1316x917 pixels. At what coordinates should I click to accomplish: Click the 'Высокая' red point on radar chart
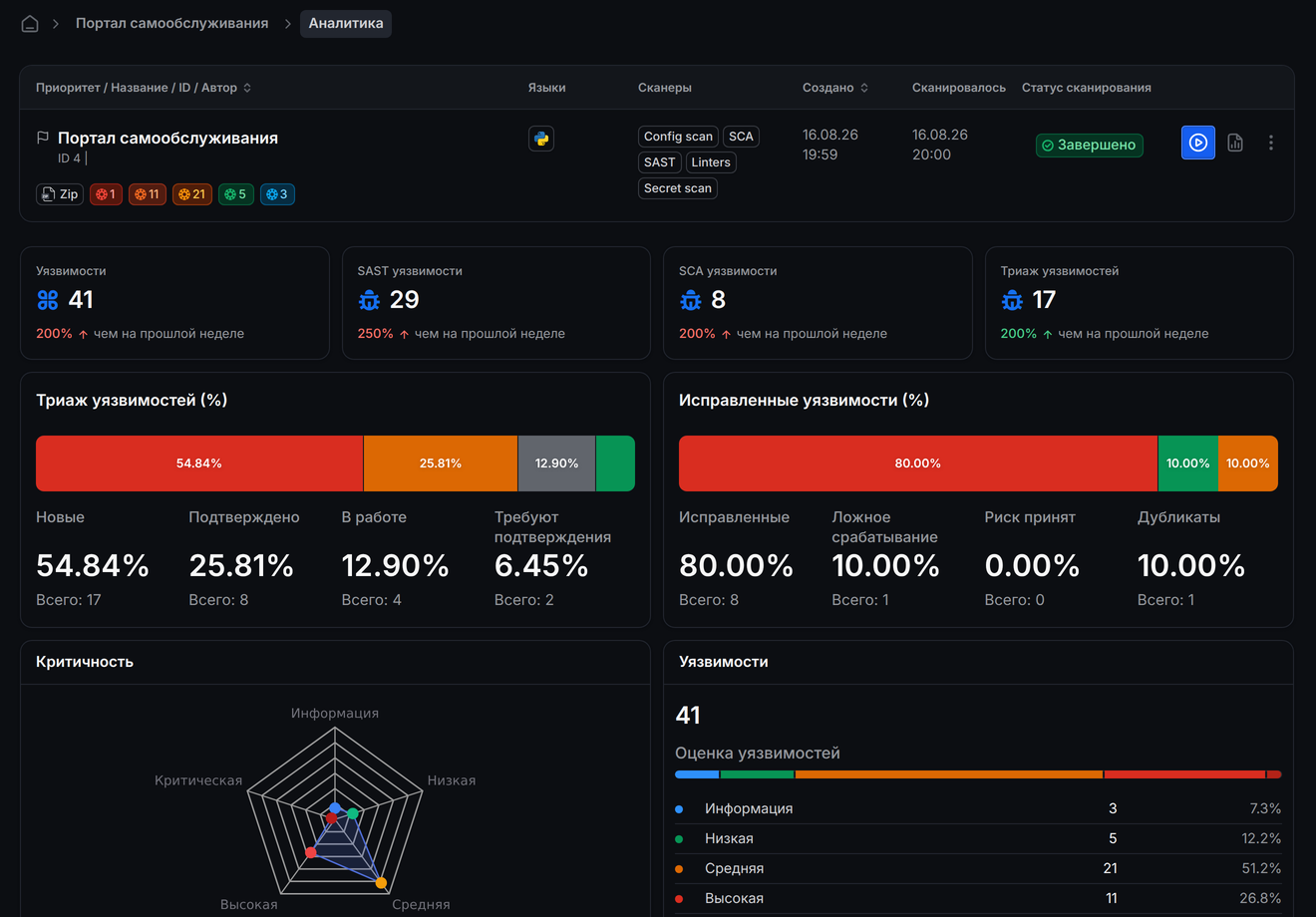pos(311,852)
